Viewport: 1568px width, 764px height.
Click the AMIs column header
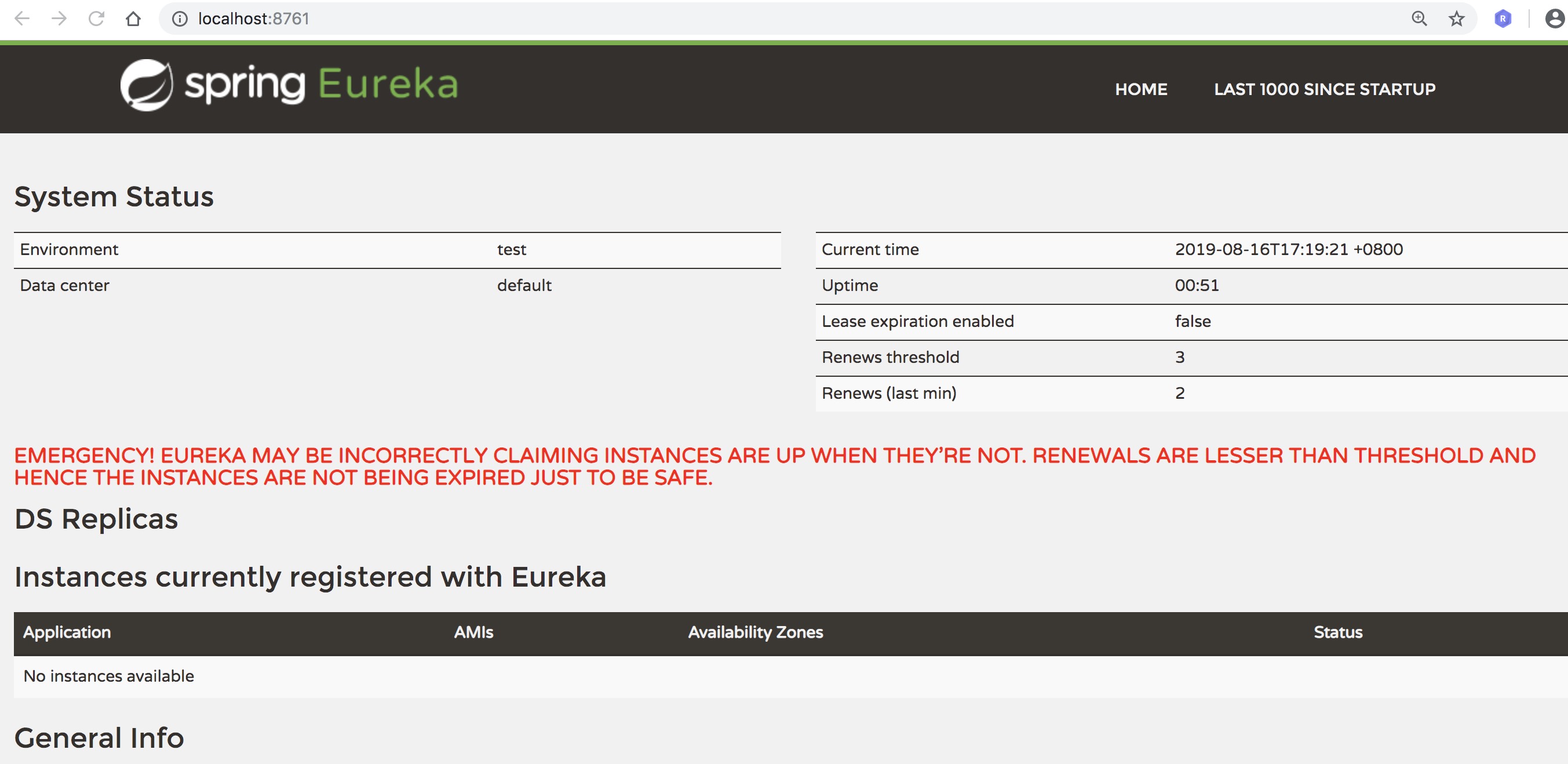tap(473, 632)
